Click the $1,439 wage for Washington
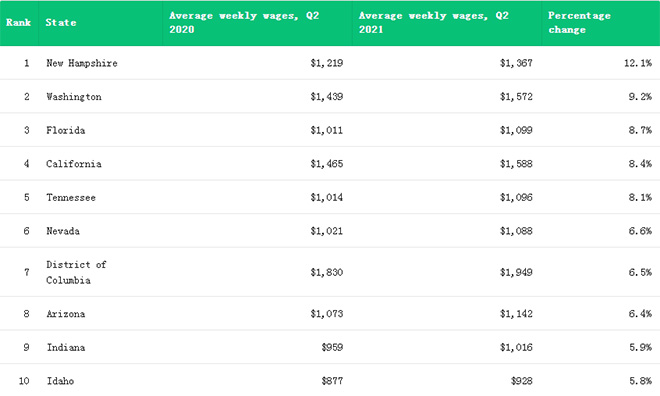660x396 pixels. click(327, 97)
